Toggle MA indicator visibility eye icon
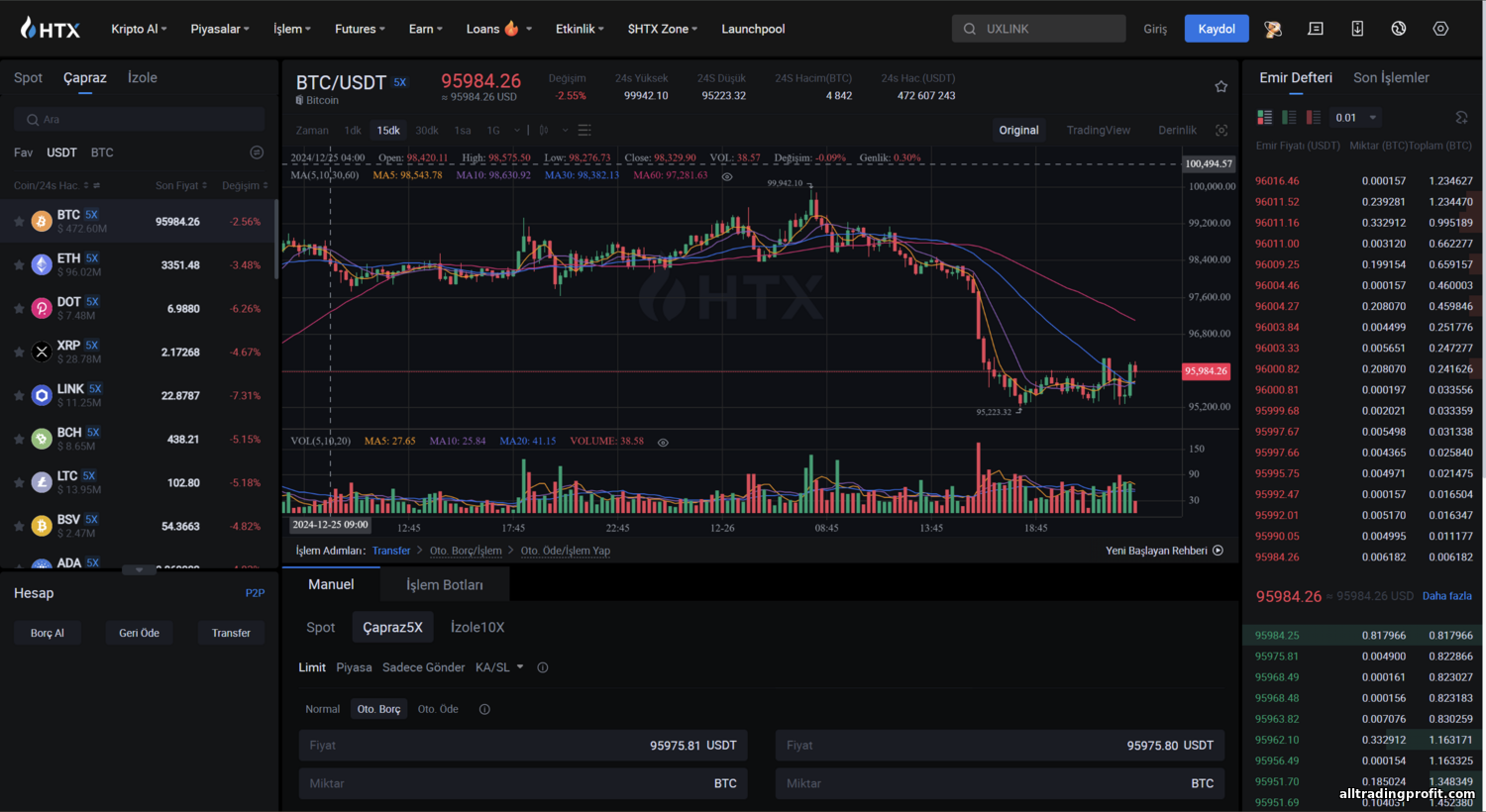1486x812 pixels. [x=727, y=176]
